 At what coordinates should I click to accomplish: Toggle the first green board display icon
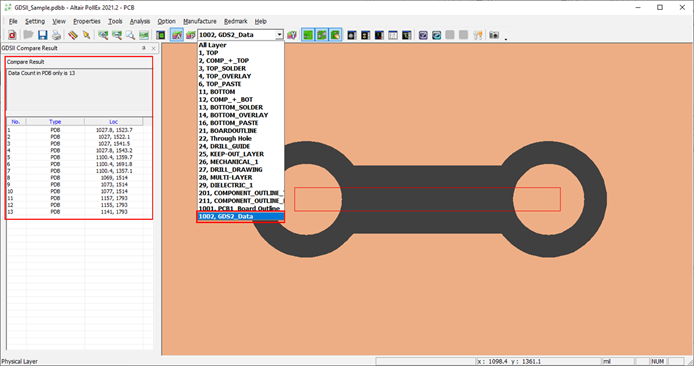pyautogui.click(x=308, y=35)
